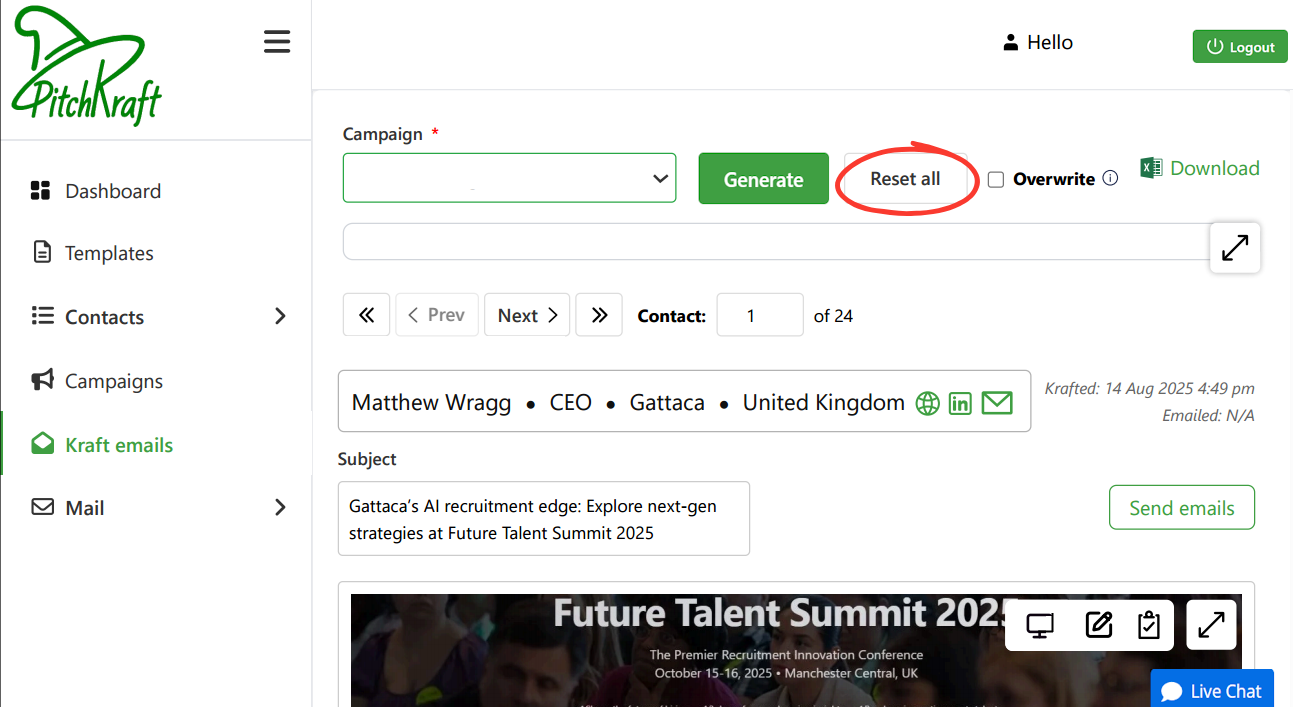Click the Send emails button

[x=1181, y=508]
